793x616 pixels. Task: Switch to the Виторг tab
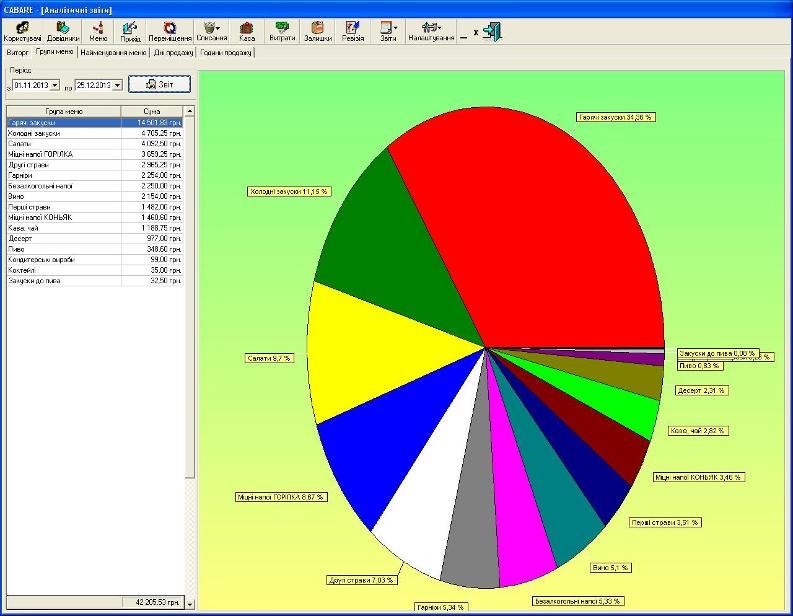[x=18, y=53]
